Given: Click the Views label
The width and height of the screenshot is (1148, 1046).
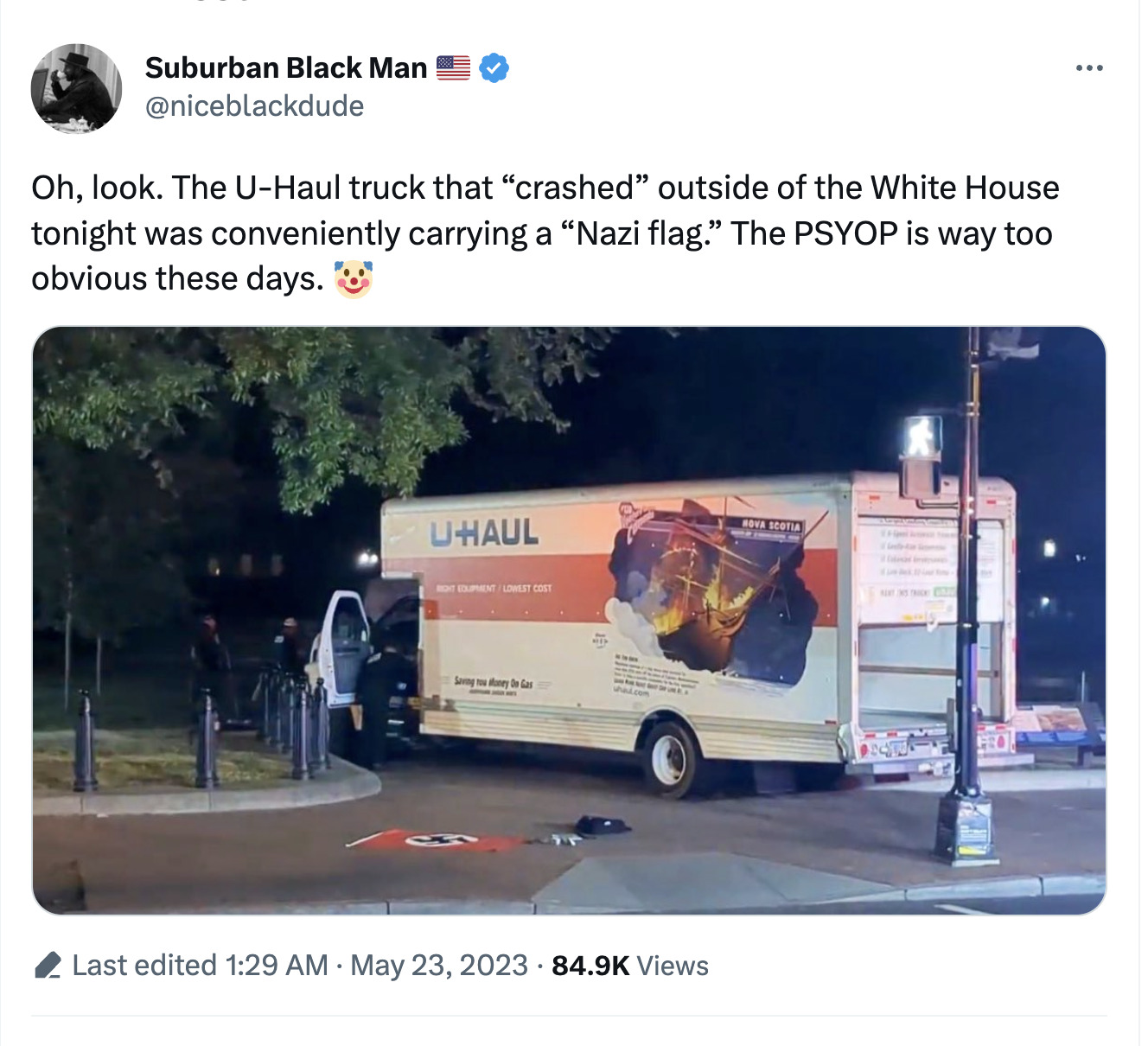Looking at the screenshot, I should 673,965.
